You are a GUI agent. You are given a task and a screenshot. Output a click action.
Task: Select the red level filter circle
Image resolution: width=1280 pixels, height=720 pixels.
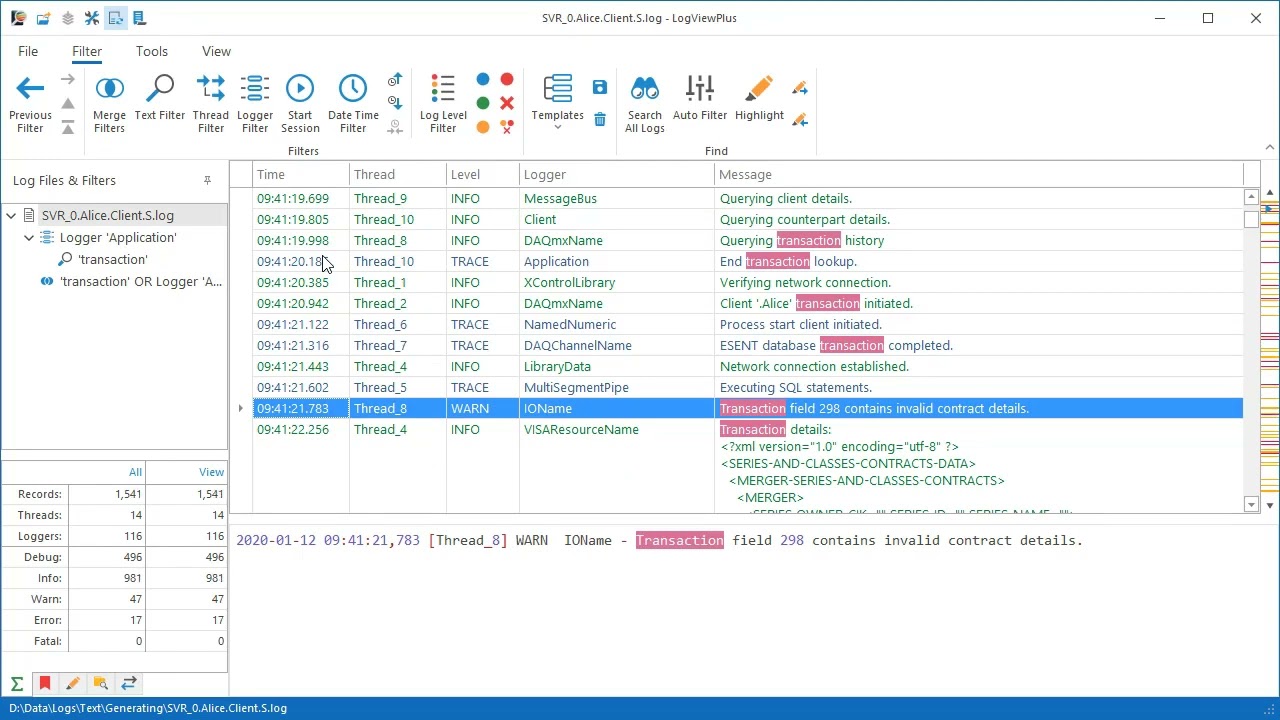pos(507,79)
